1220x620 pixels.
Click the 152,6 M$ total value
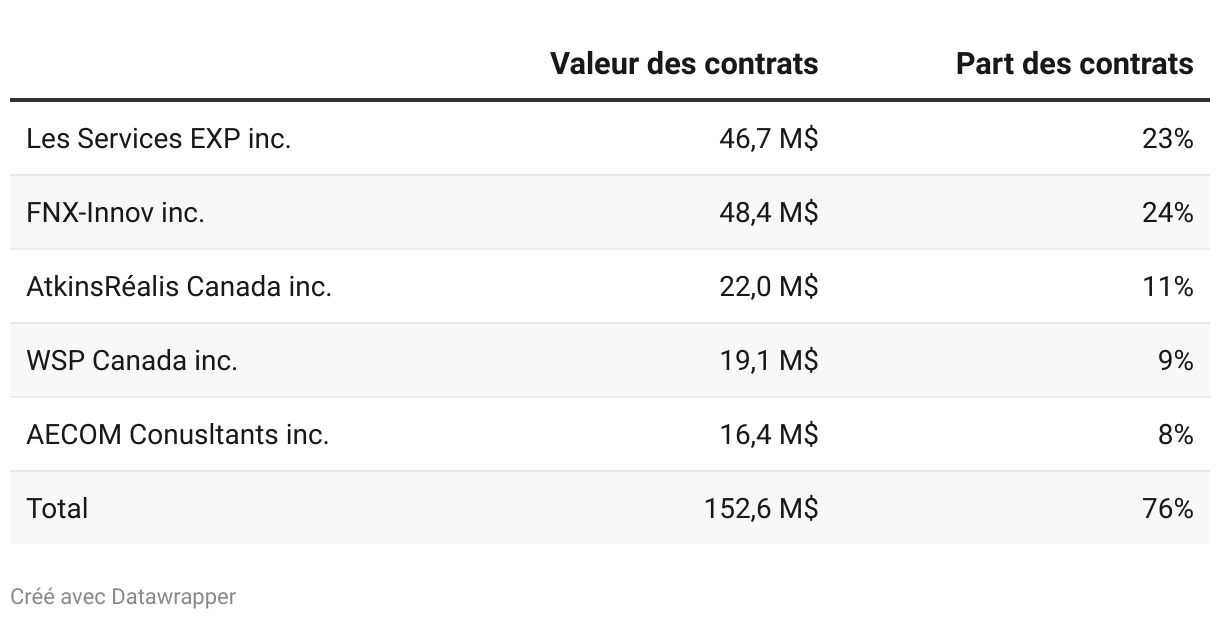tap(761, 508)
